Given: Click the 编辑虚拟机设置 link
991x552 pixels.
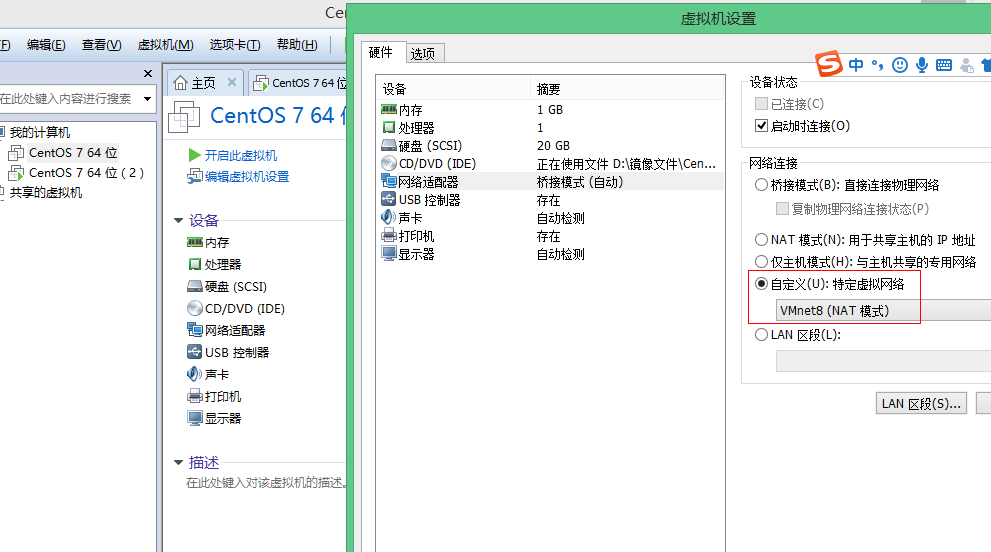Looking at the screenshot, I should (246, 176).
